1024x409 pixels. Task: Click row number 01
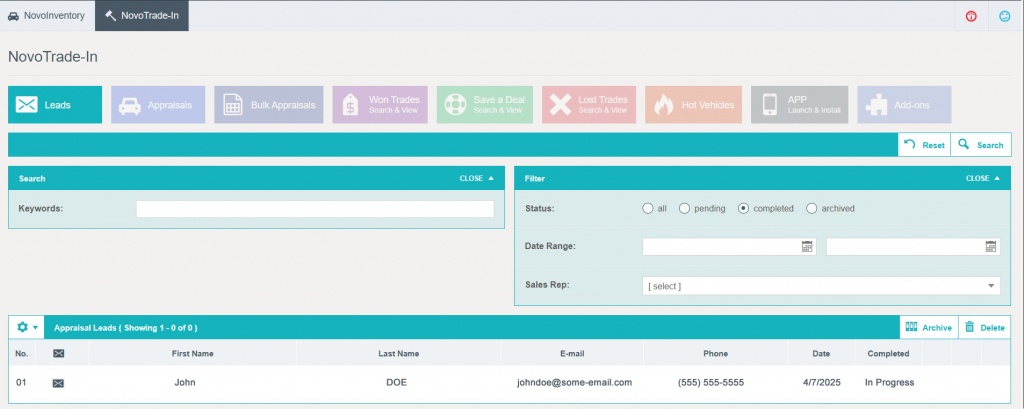coord(22,382)
